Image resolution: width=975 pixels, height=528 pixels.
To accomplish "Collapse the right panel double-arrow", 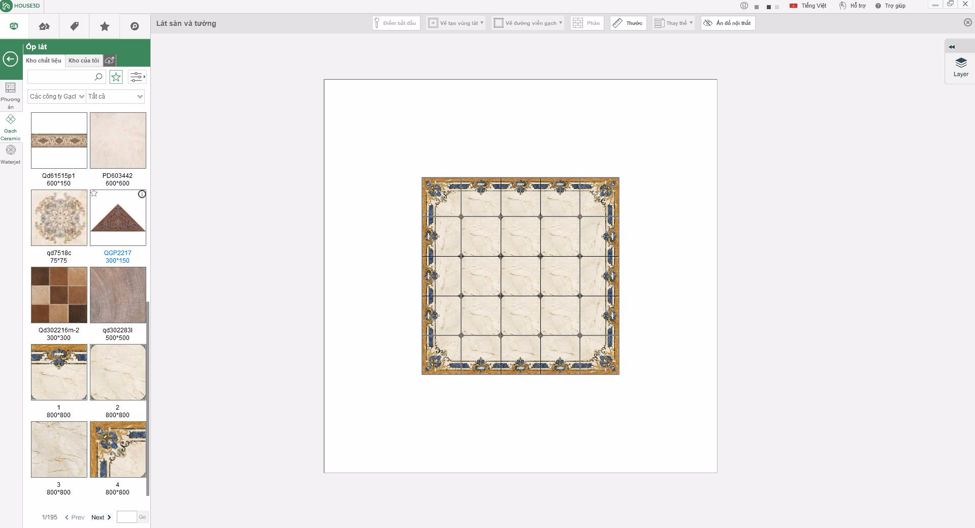I will (x=952, y=47).
